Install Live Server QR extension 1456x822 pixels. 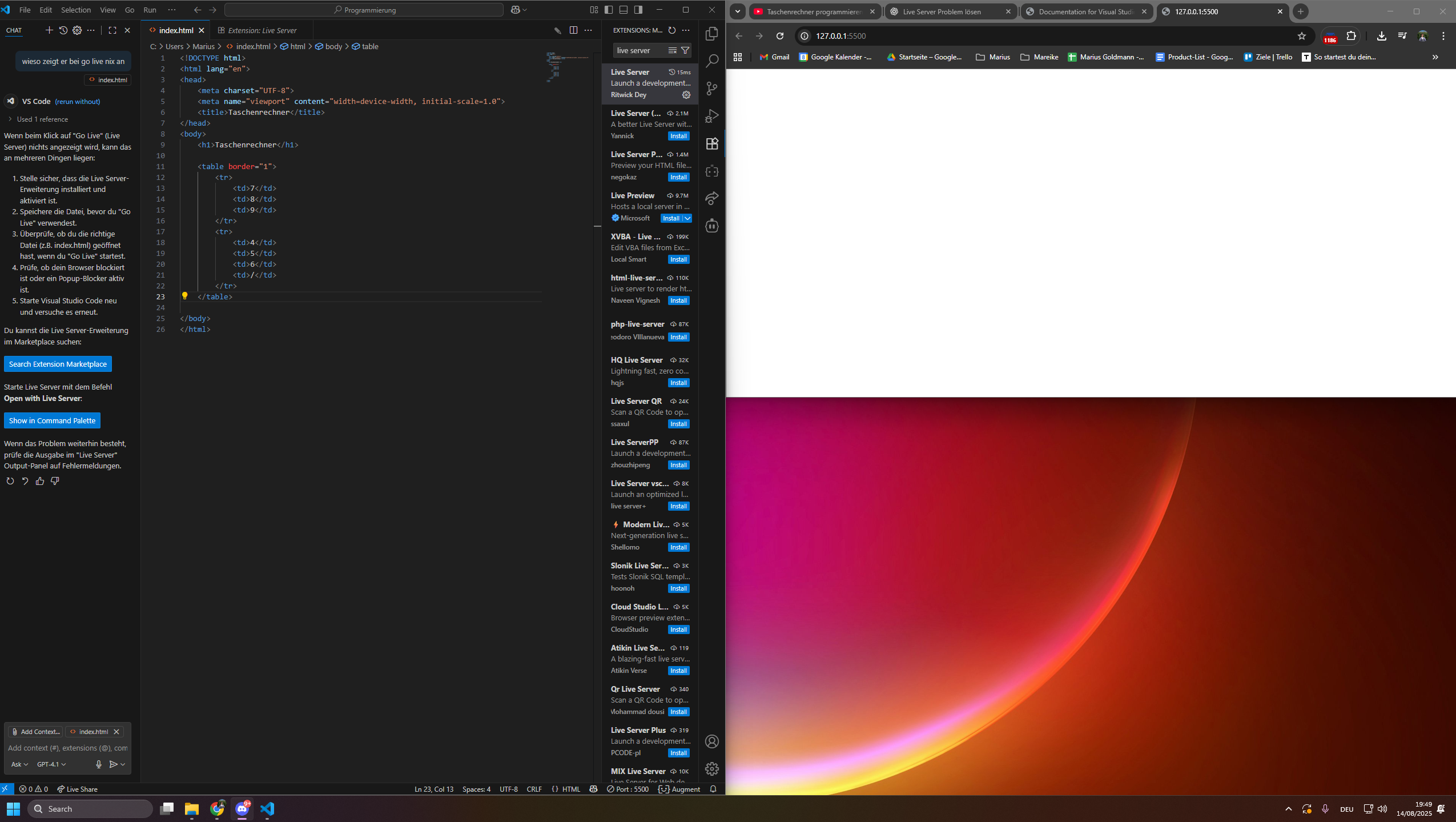pyautogui.click(x=678, y=424)
